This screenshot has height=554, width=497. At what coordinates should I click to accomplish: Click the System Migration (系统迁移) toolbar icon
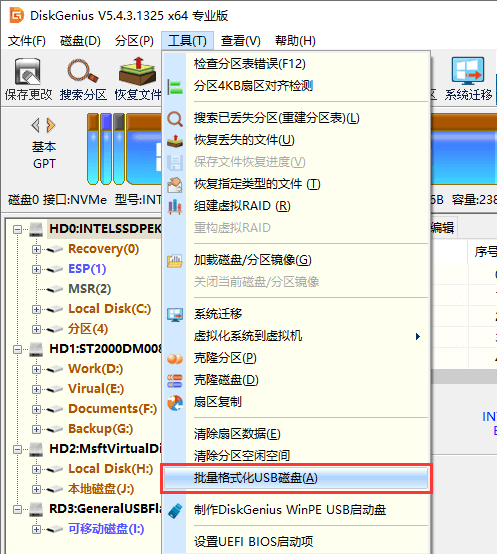click(x=468, y=71)
